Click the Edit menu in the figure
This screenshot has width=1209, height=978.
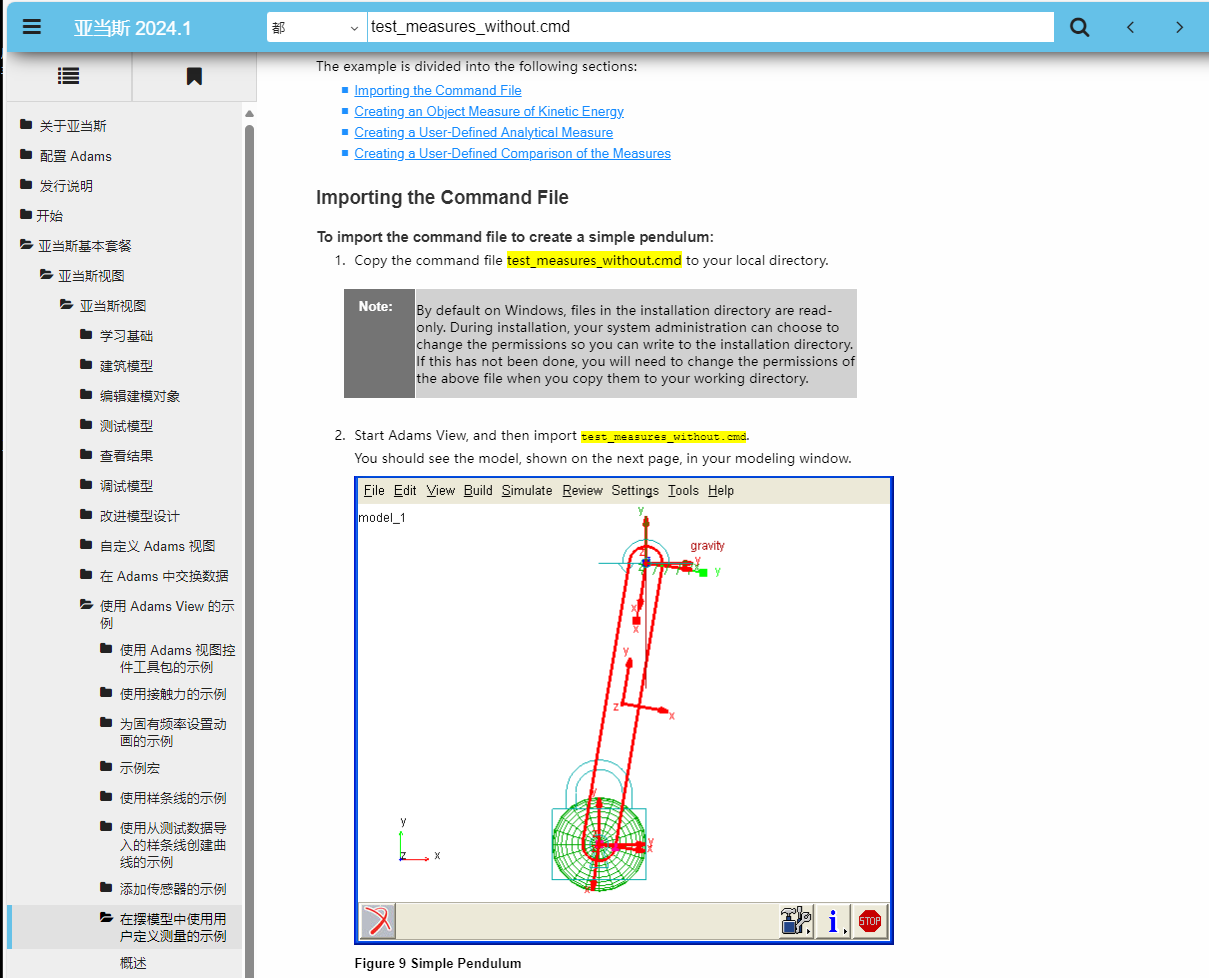405,490
